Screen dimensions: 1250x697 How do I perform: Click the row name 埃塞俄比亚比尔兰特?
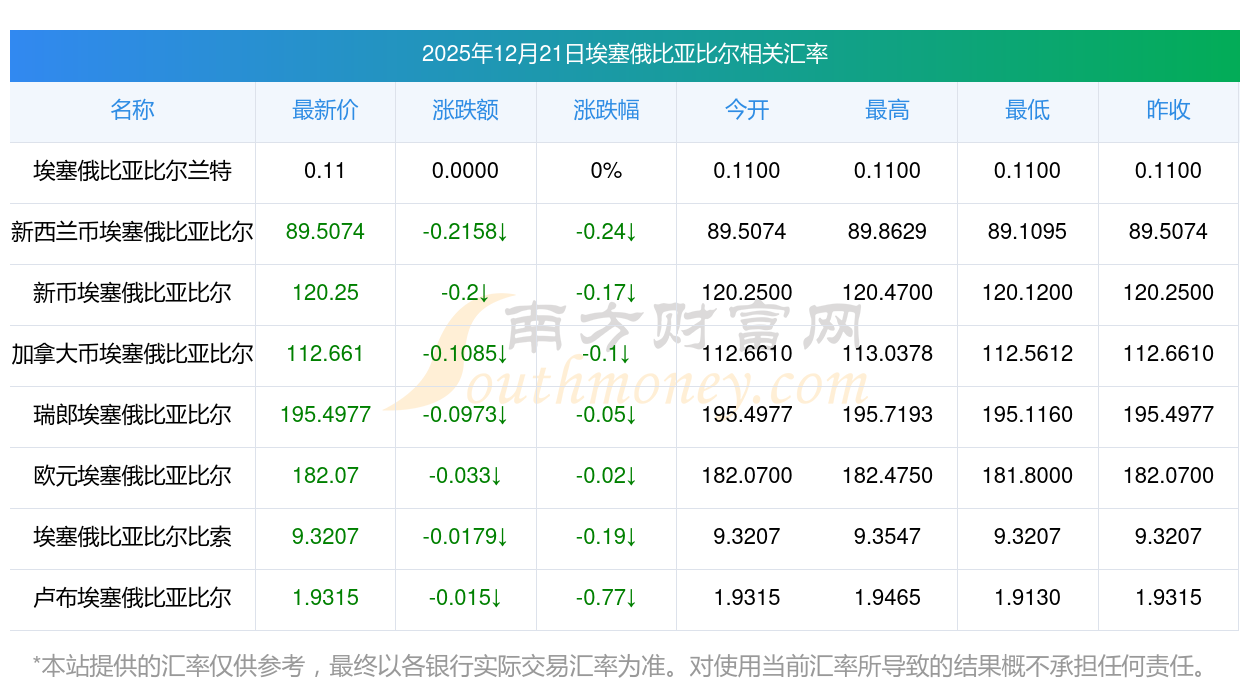click(x=132, y=171)
